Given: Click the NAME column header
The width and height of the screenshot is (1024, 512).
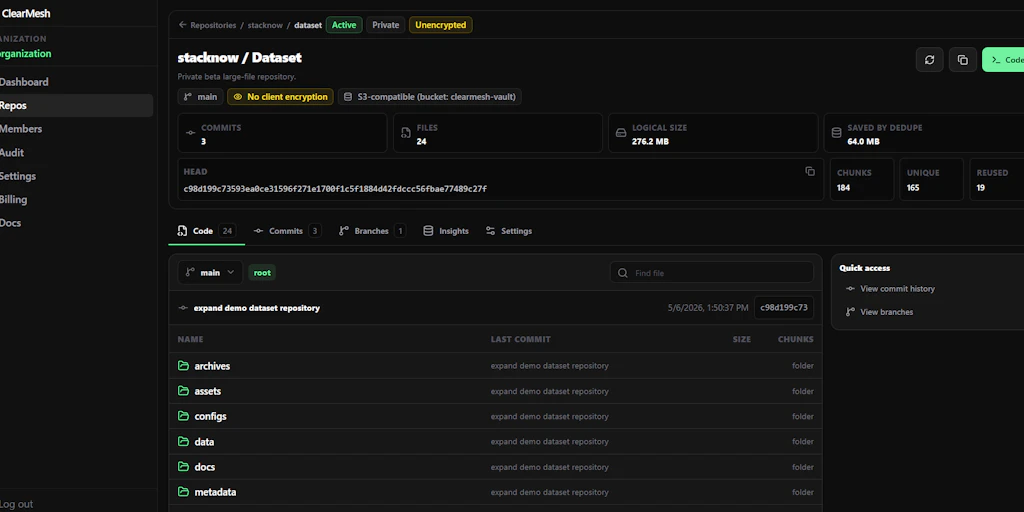Looking at the screenshot, I should pyautogui.click(x=190, y=339).
